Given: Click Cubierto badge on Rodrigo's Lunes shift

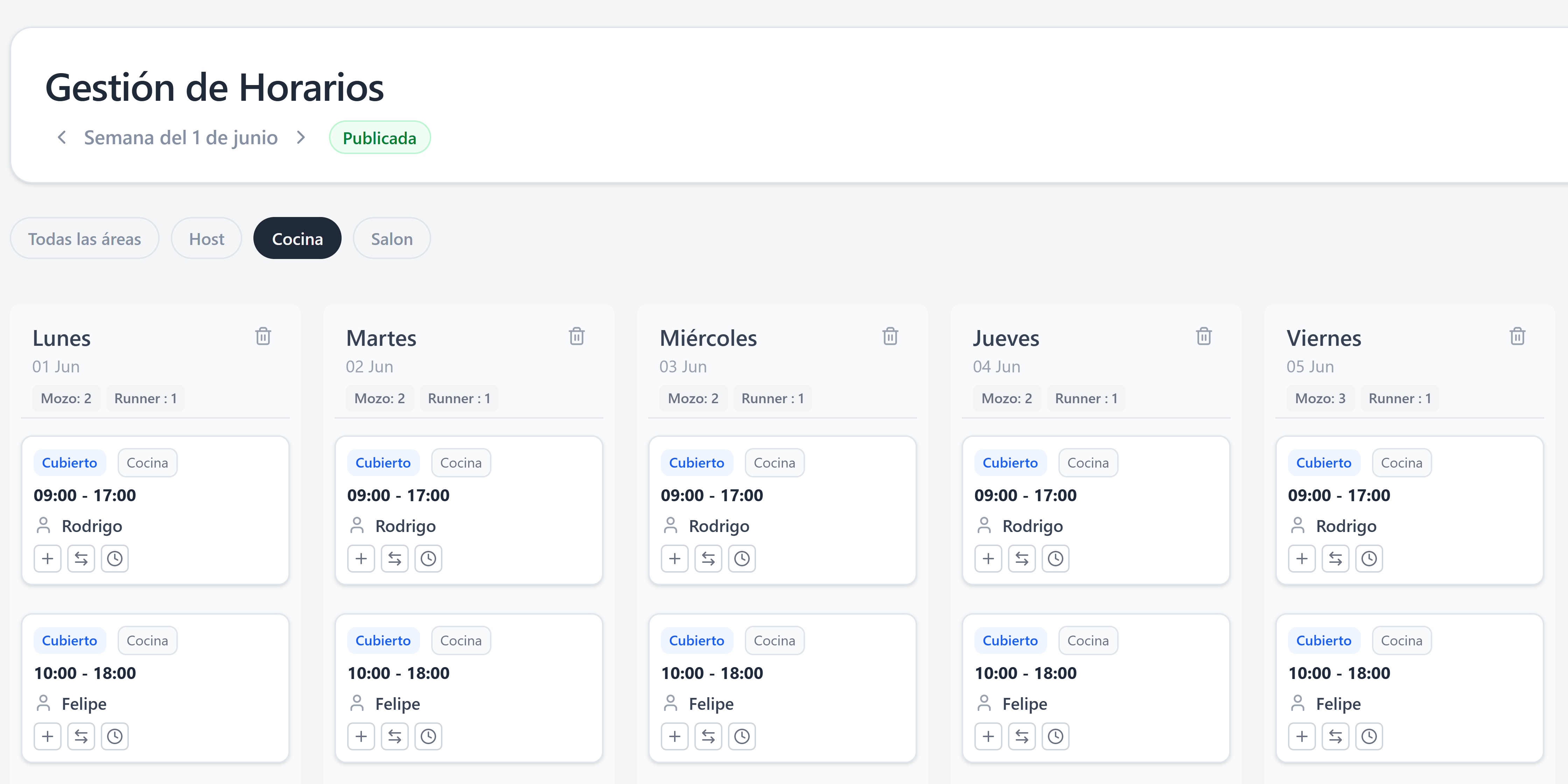Looking at the screenshot, I should (69, 463).
